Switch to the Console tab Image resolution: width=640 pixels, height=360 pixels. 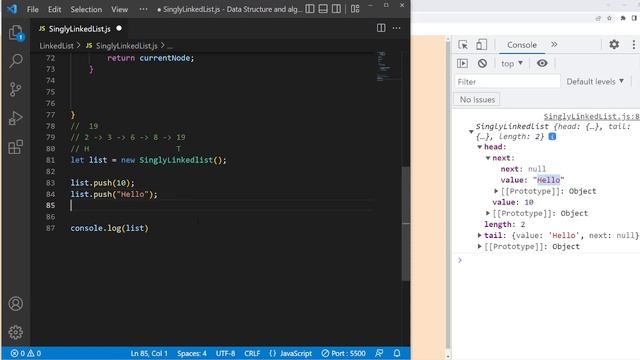point(522,44)
